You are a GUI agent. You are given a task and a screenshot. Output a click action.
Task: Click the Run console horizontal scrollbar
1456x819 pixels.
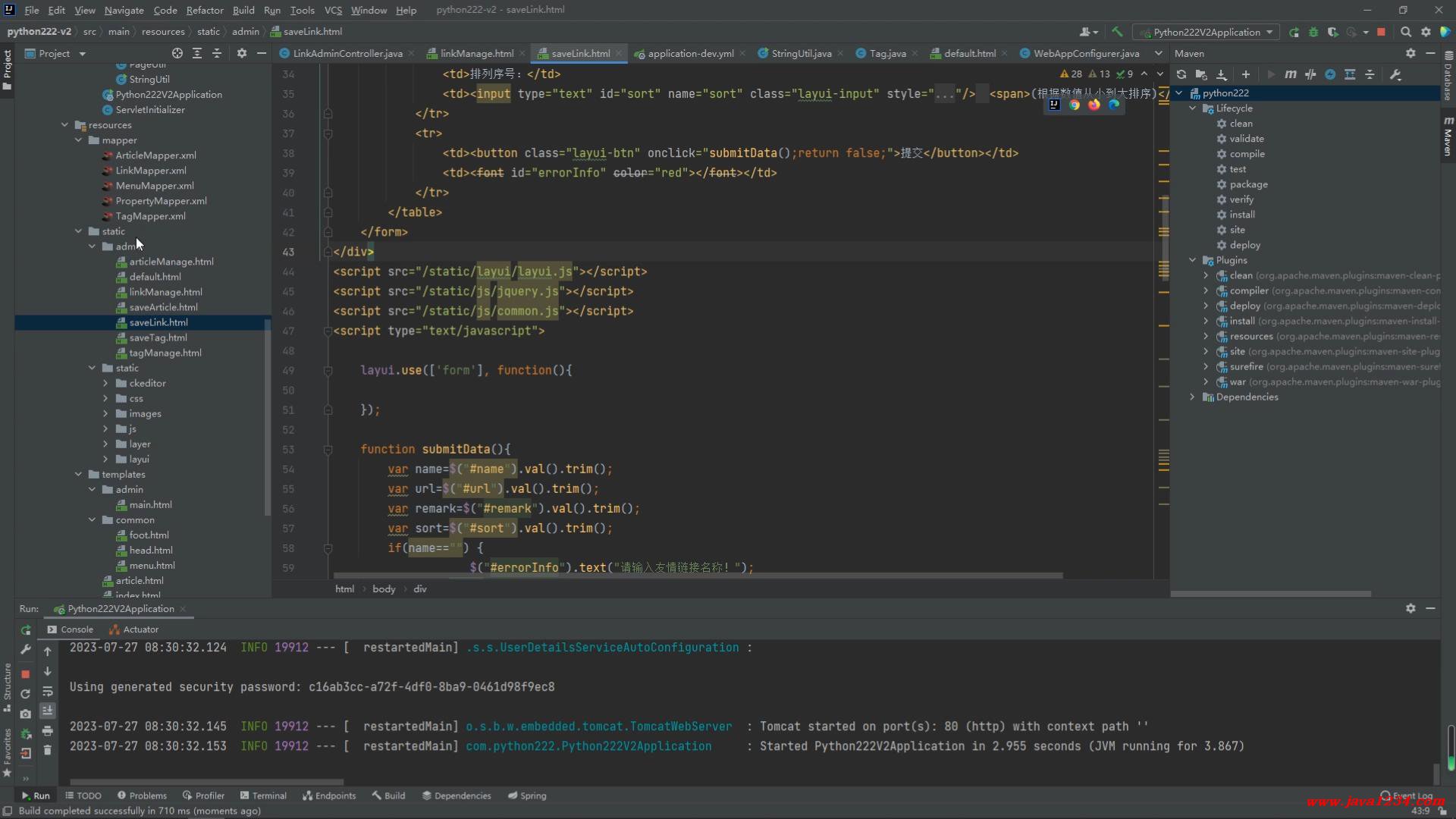pyautogui.click(x=206, y=782)
